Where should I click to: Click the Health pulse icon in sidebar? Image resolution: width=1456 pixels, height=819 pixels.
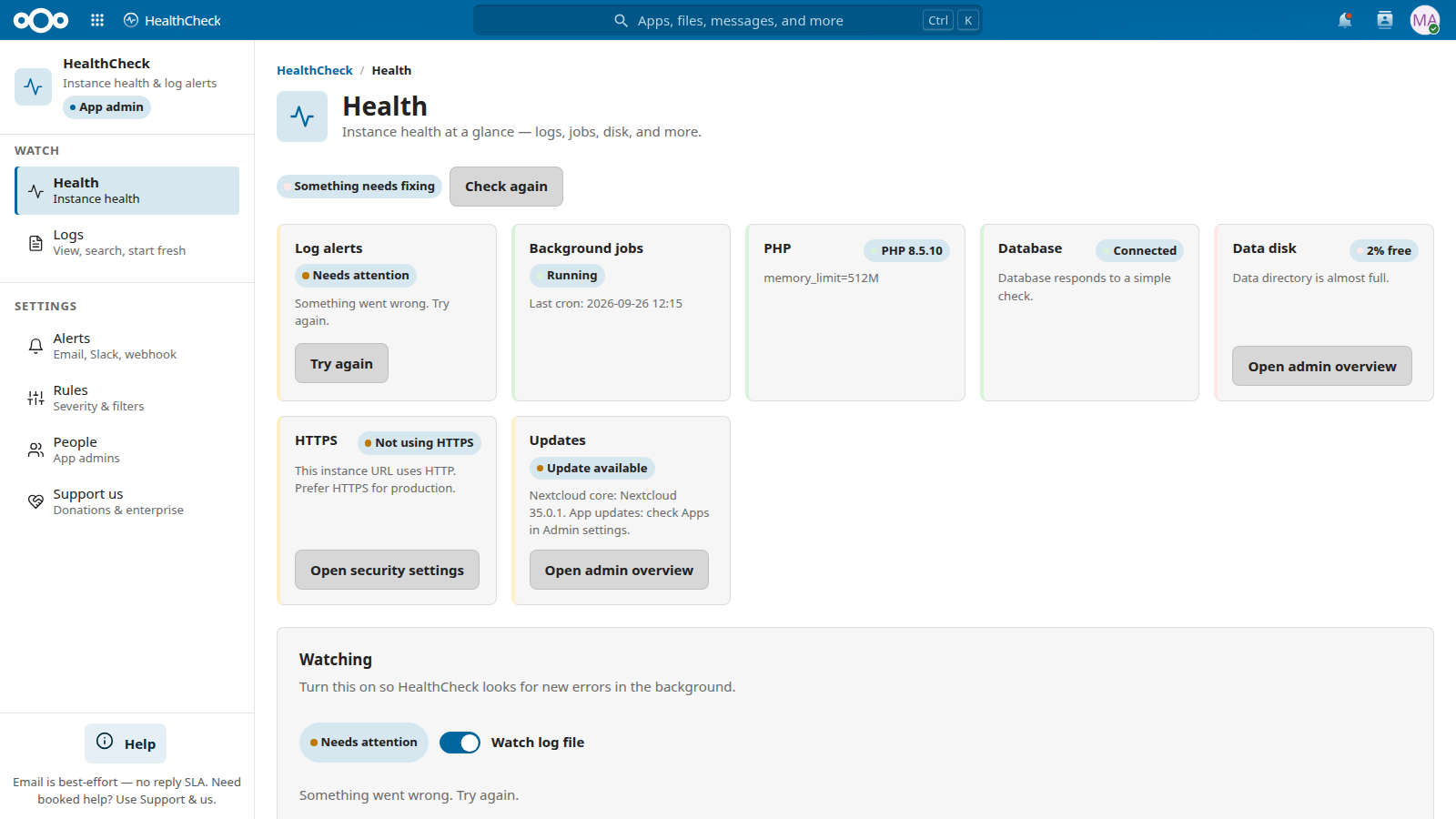pyautogui.click(x=35, y=191)
